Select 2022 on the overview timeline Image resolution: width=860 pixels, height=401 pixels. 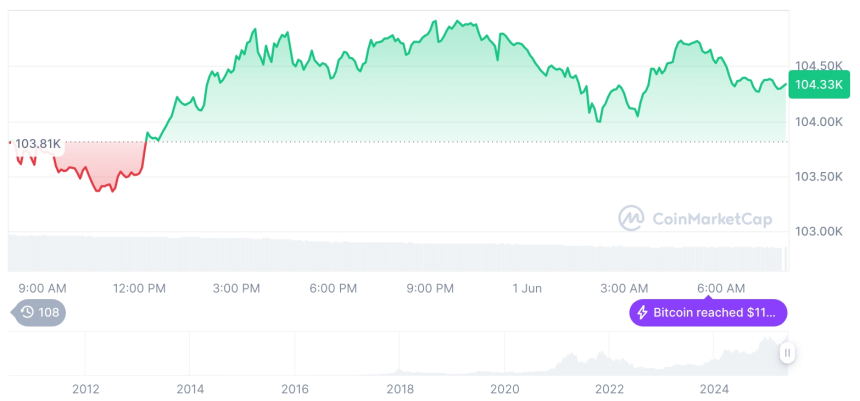click(610, 389)
